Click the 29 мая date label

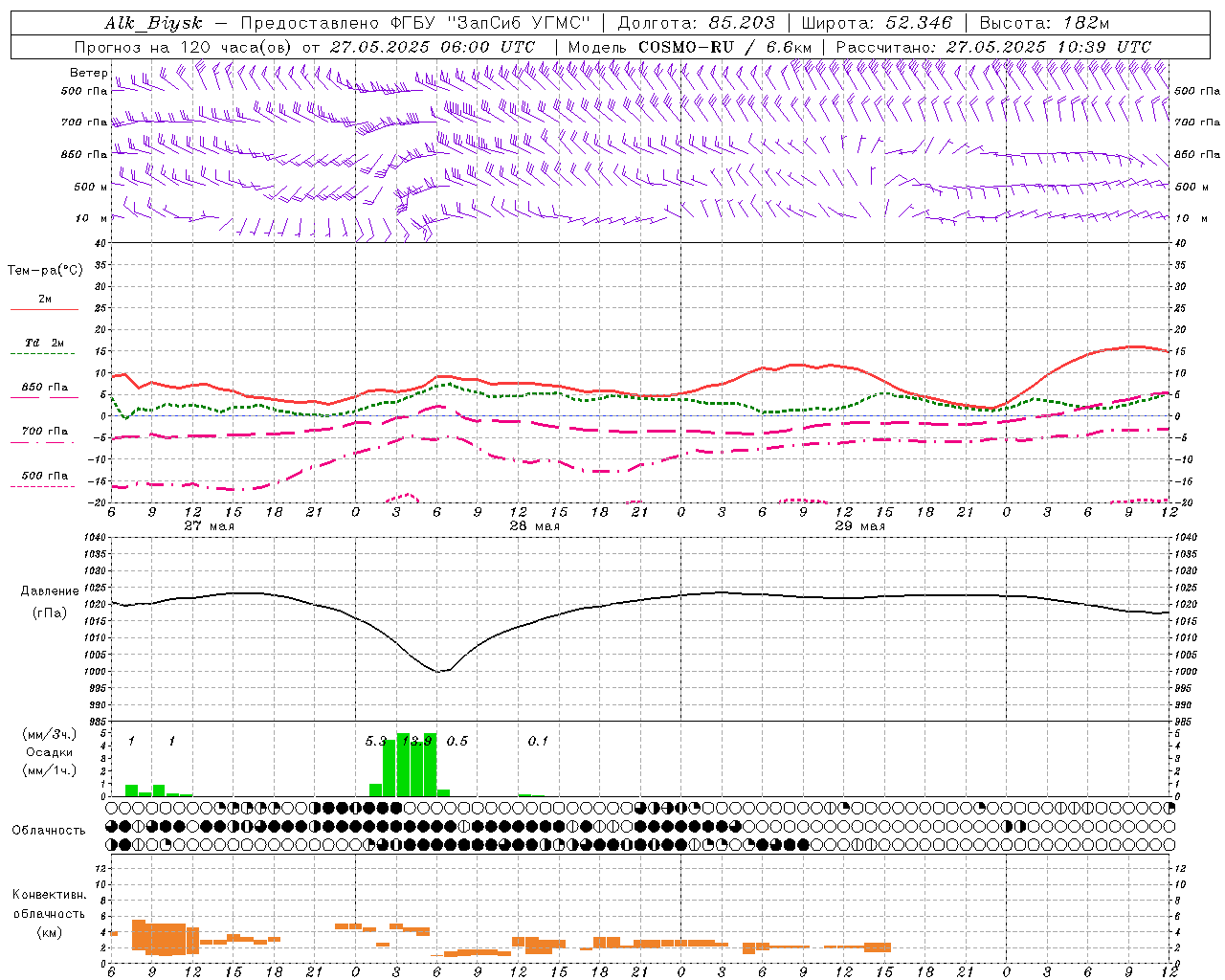(x=860, y=526)
